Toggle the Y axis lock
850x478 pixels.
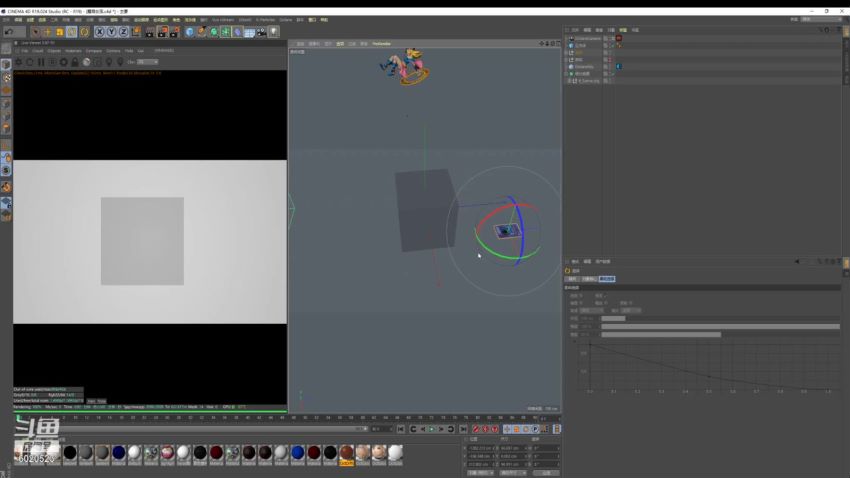[x=111, y=32]
